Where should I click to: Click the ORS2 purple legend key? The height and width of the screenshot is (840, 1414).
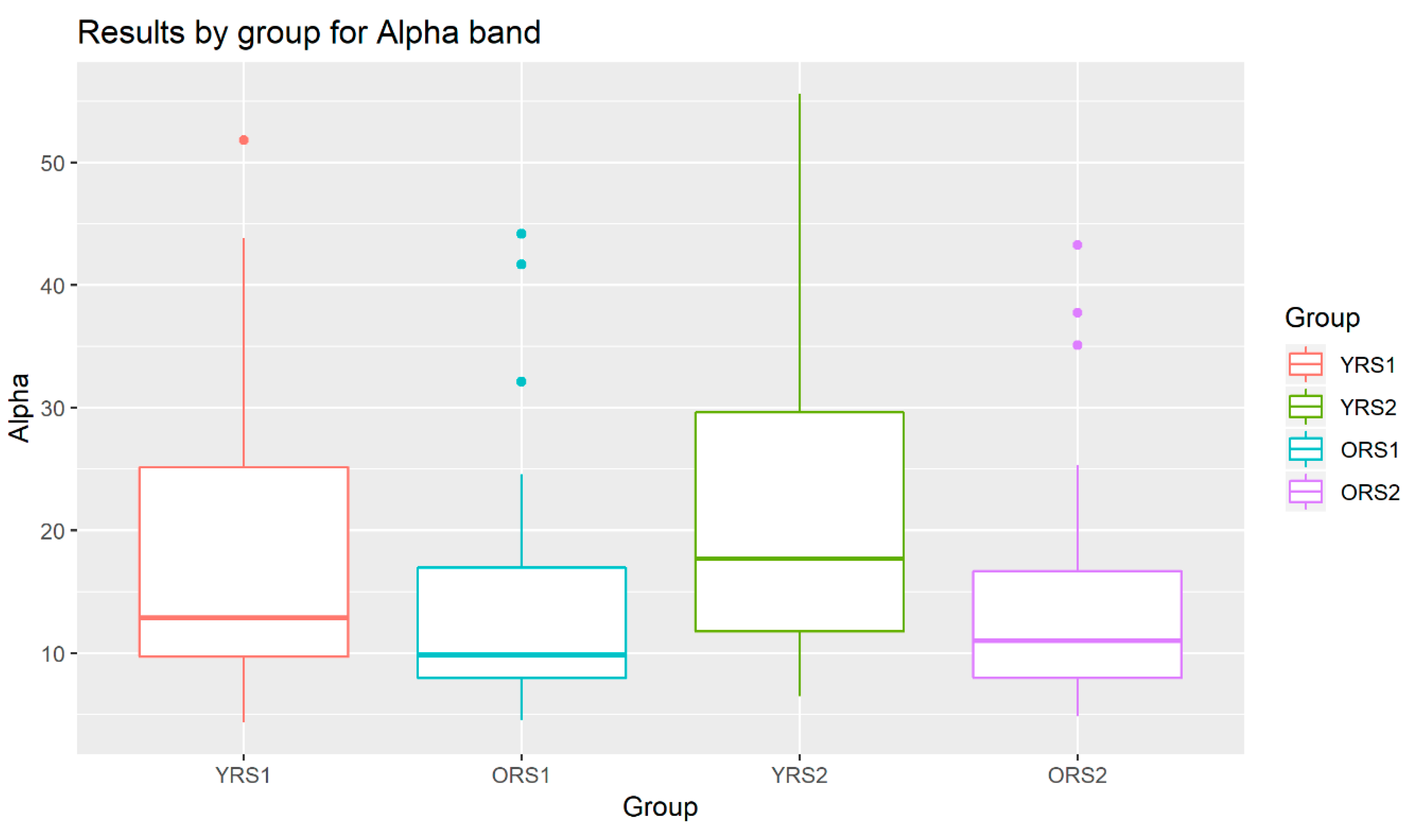pos(1305,491)
